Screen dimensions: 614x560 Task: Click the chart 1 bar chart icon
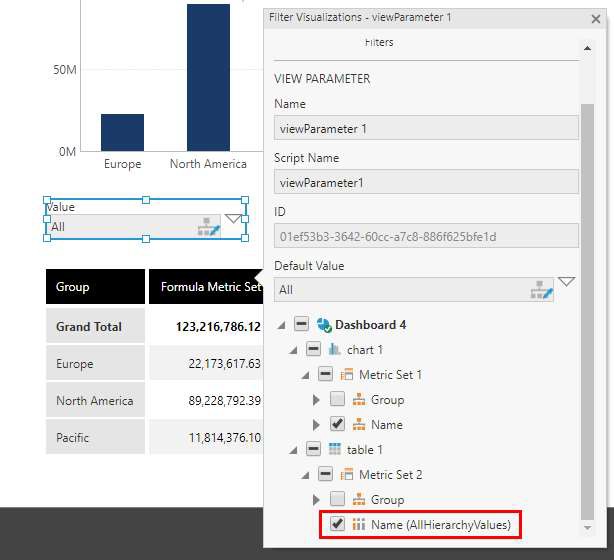(x=335, y=350)
